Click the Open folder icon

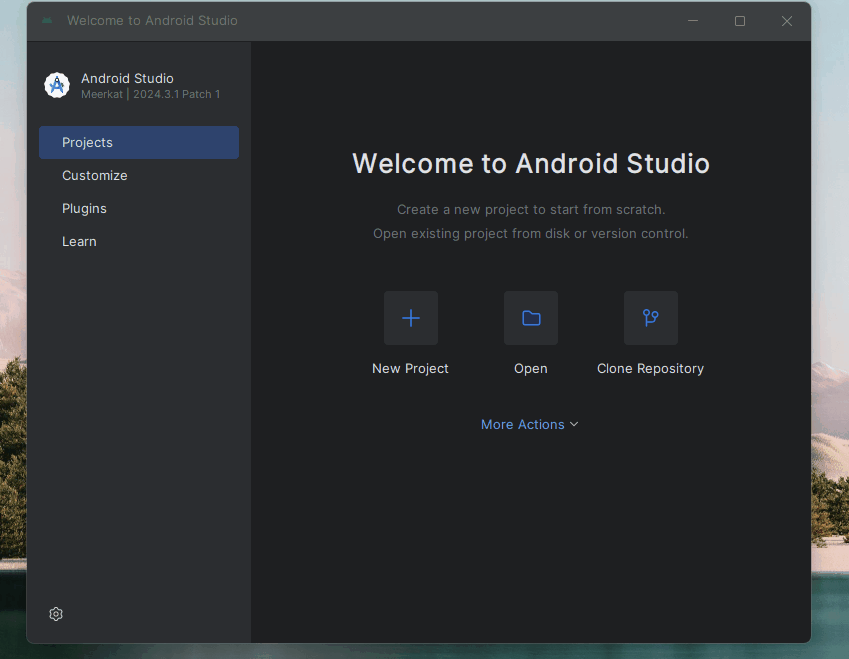pyautogui.click(x=531, y=318)
